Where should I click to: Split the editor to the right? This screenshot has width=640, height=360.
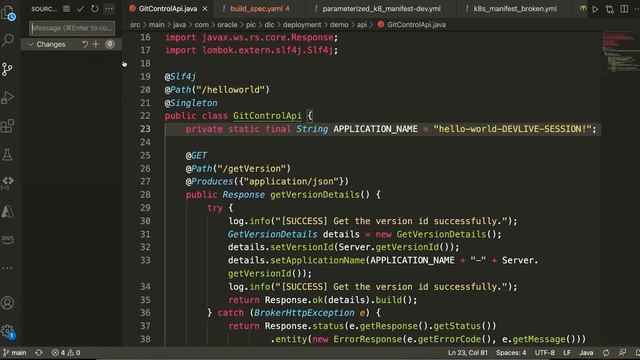coord(624,9)
